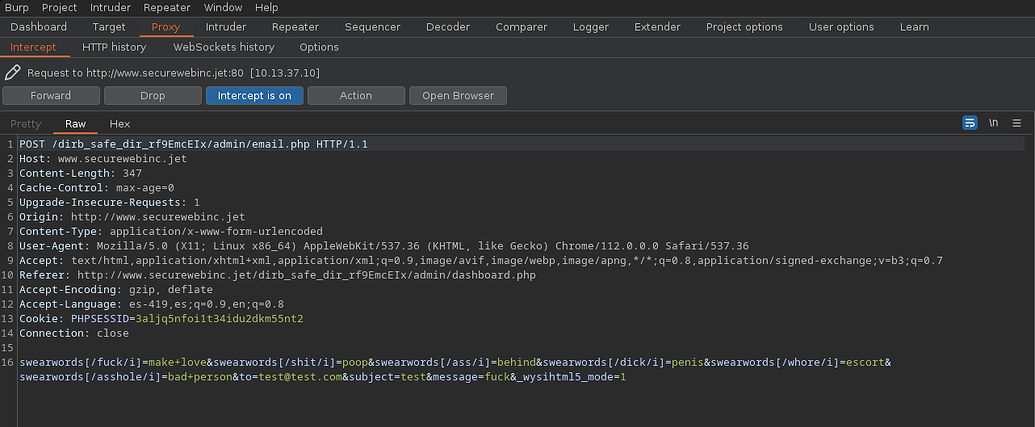Drop the intercepted request

[x=152, y=96]
